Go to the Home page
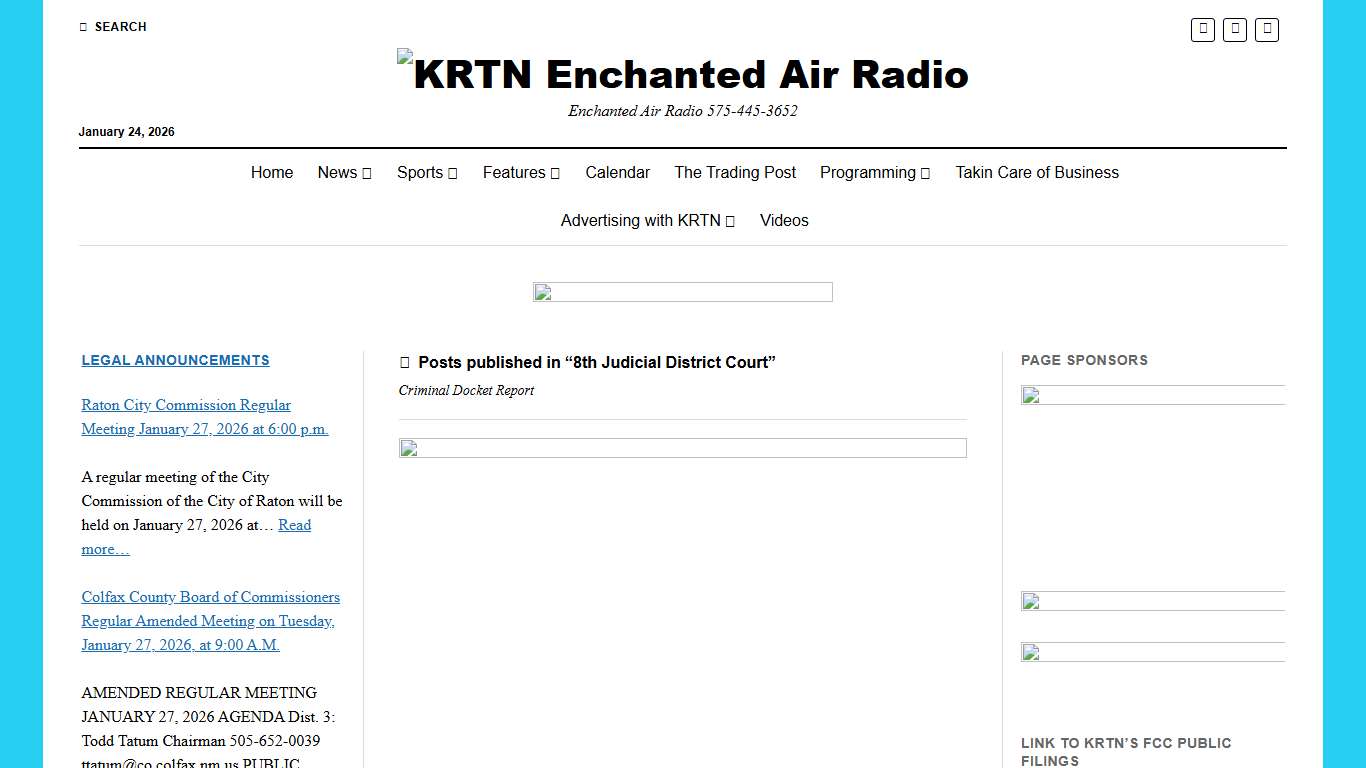This screenshot has height=768, width=1366. pos(271,172)
